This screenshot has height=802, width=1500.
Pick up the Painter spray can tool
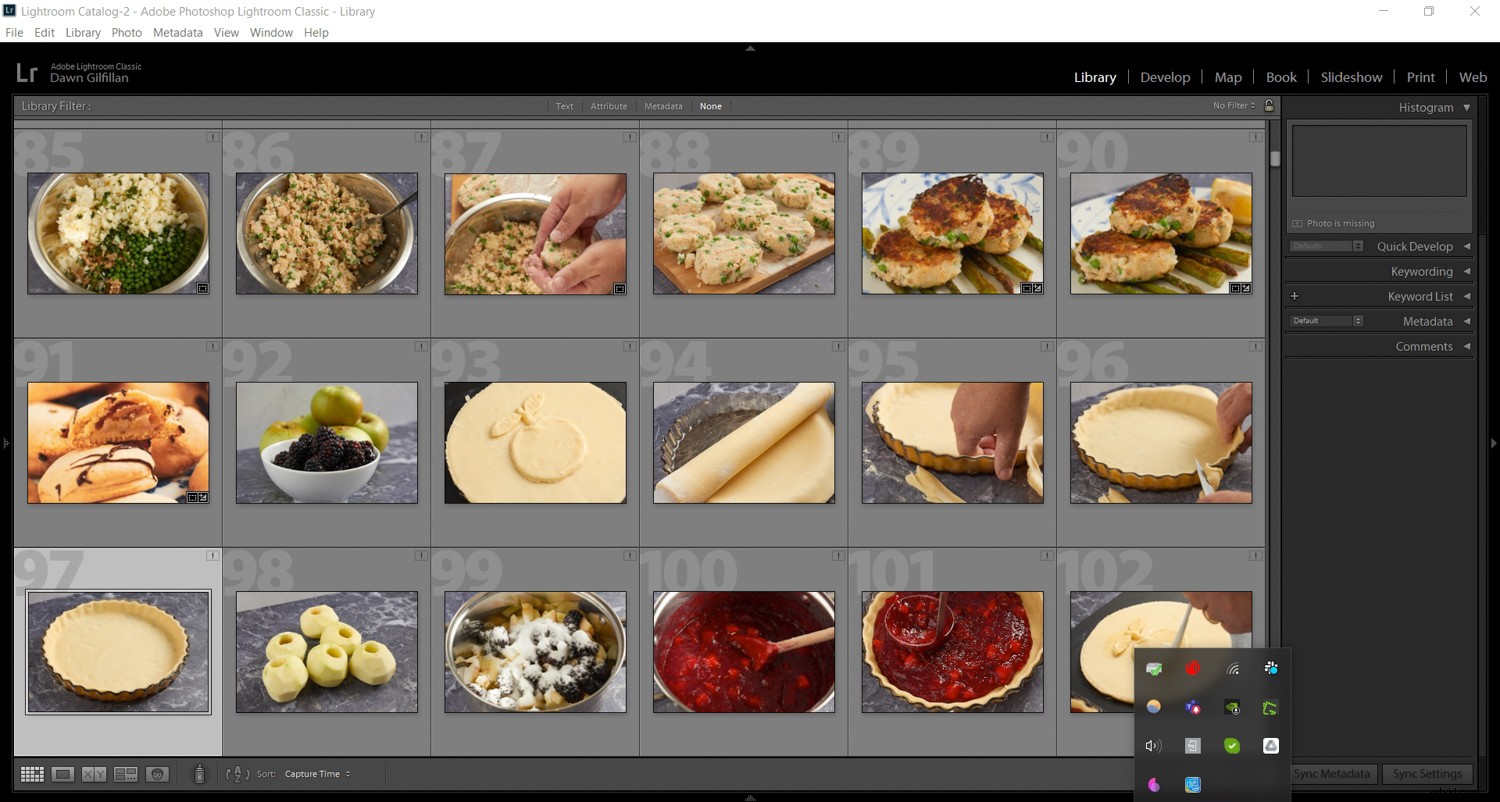198,773
